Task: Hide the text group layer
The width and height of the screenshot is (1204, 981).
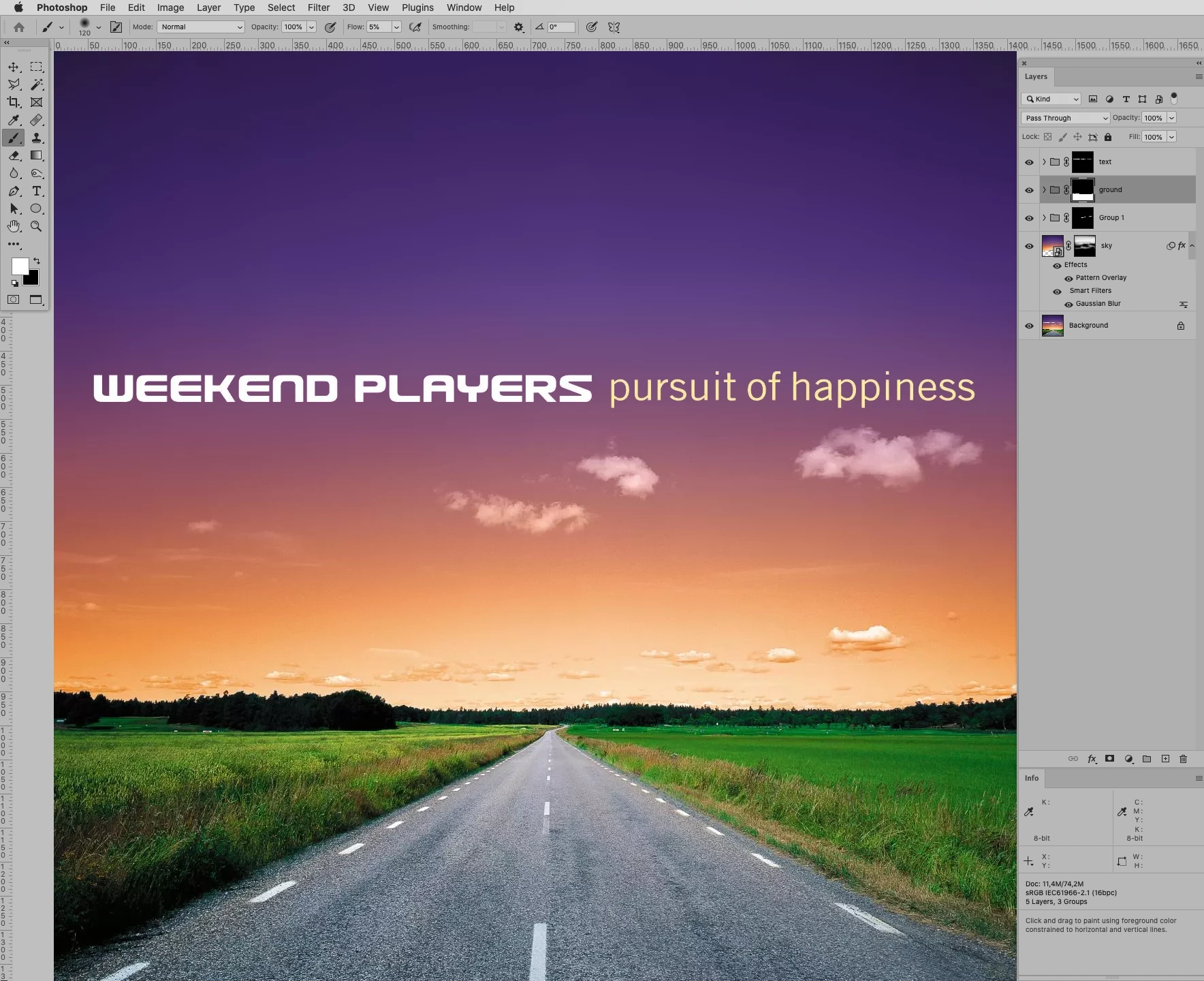Action: click(x=1029, y=162)
